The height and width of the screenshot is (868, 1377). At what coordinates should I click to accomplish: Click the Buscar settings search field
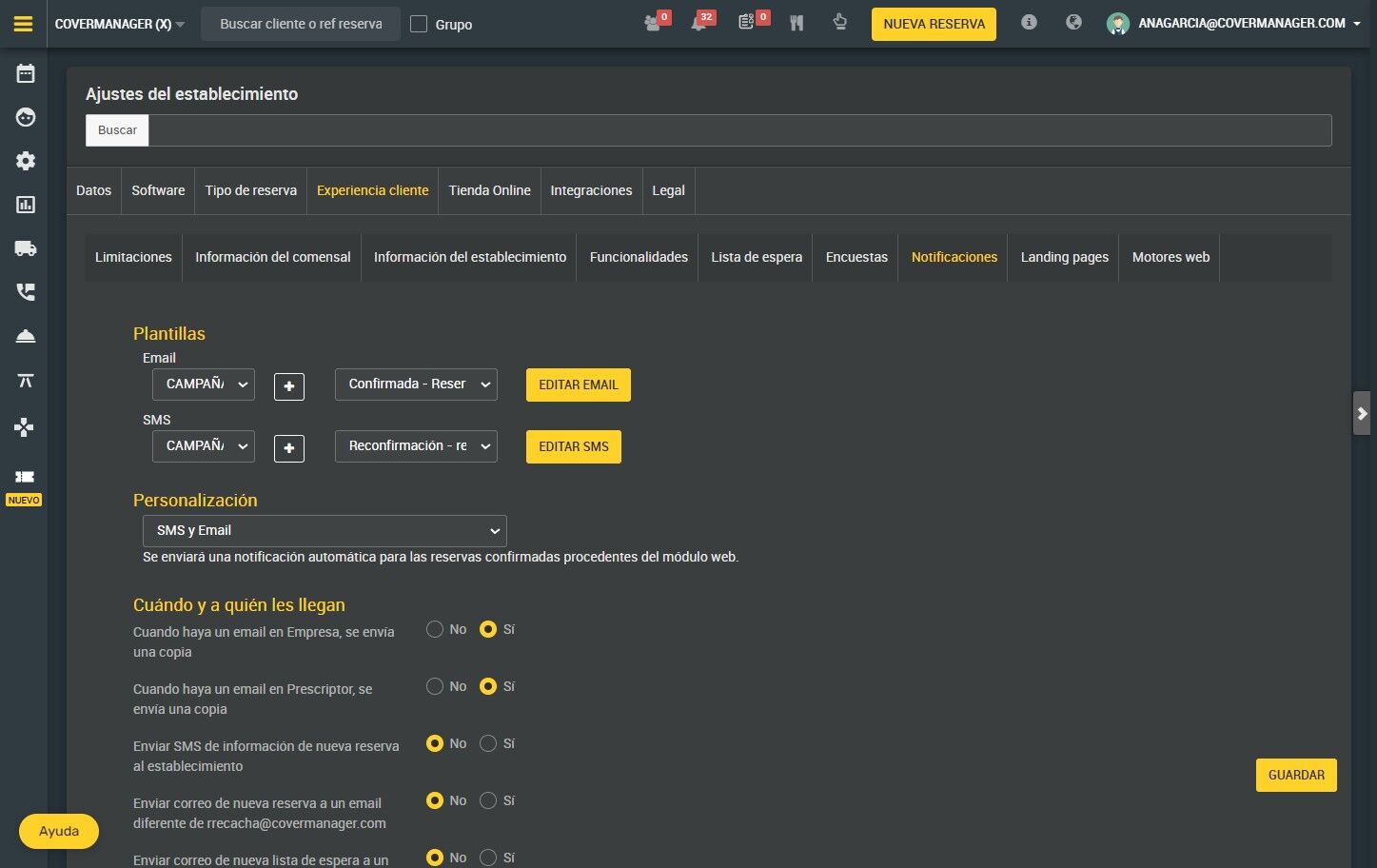pyautogui.click(x=739, y=130)
